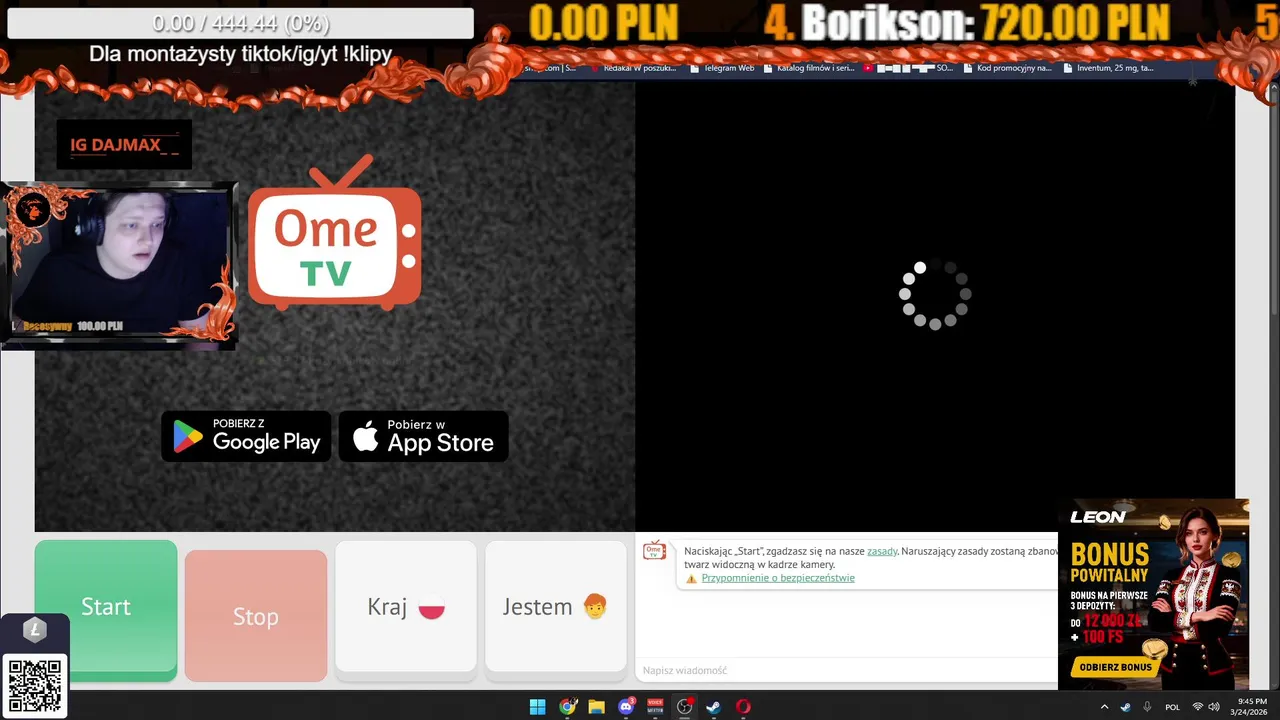Click the loading spinner in video pane

(x=935, y=295)
